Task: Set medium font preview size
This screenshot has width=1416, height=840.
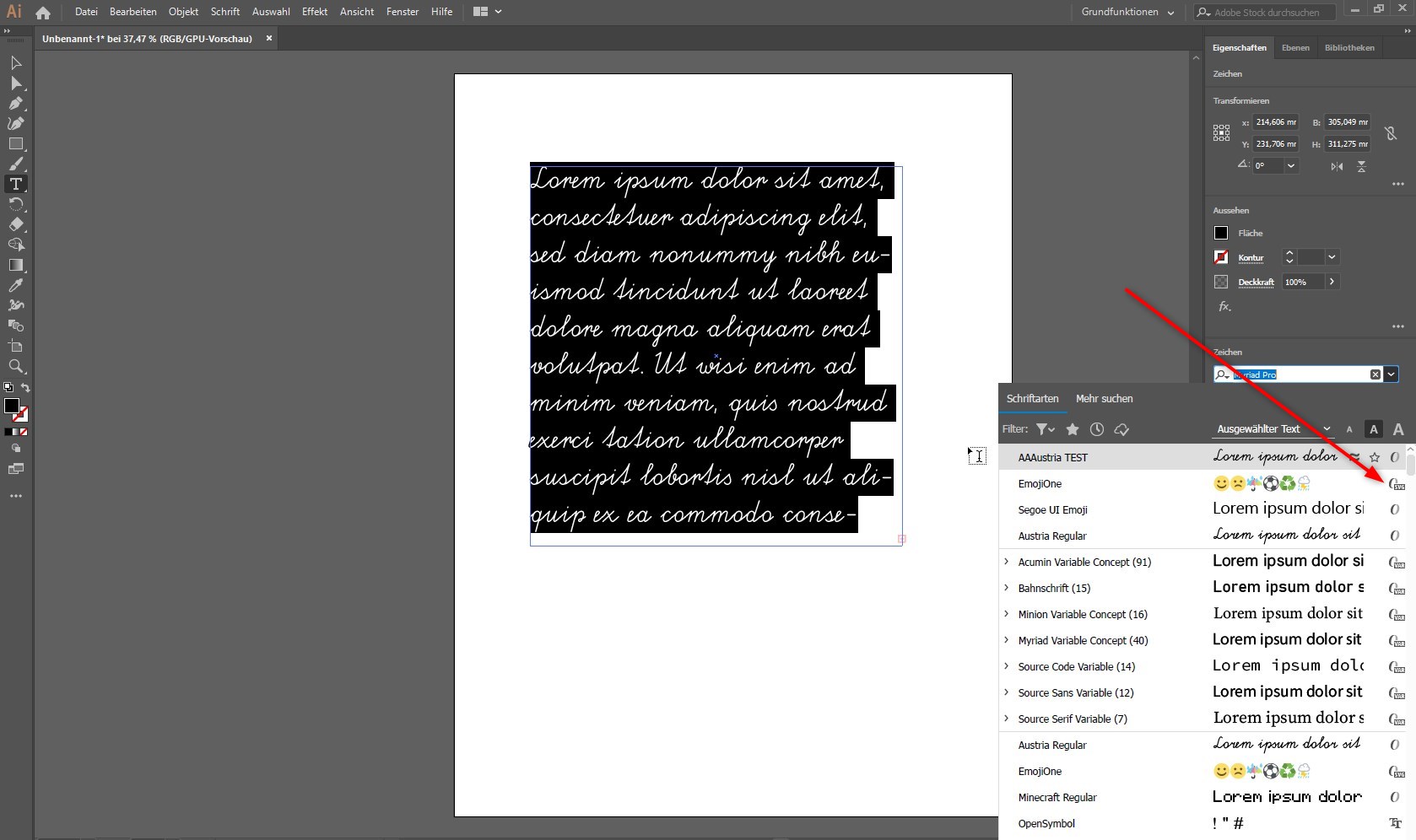Action: coord(1373,429)
